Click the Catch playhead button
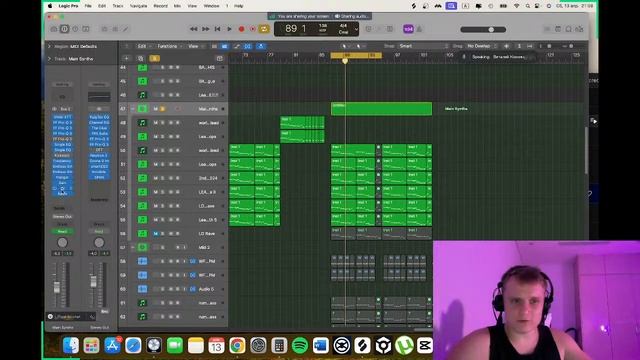This screenshot has height=360, width=640. [x=260, y=46]
